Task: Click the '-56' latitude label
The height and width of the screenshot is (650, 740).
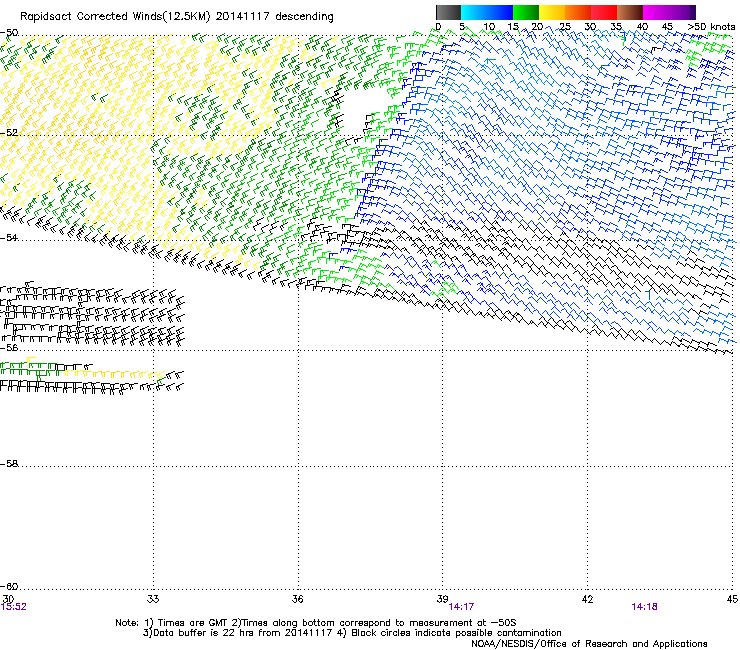Action: pyautogui.click(x=9, y=347)
